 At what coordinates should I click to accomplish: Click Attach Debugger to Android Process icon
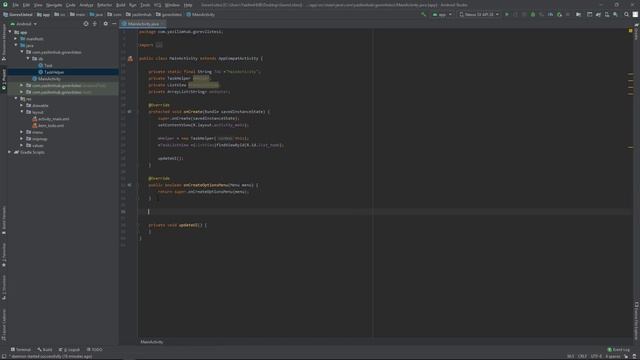559,15
